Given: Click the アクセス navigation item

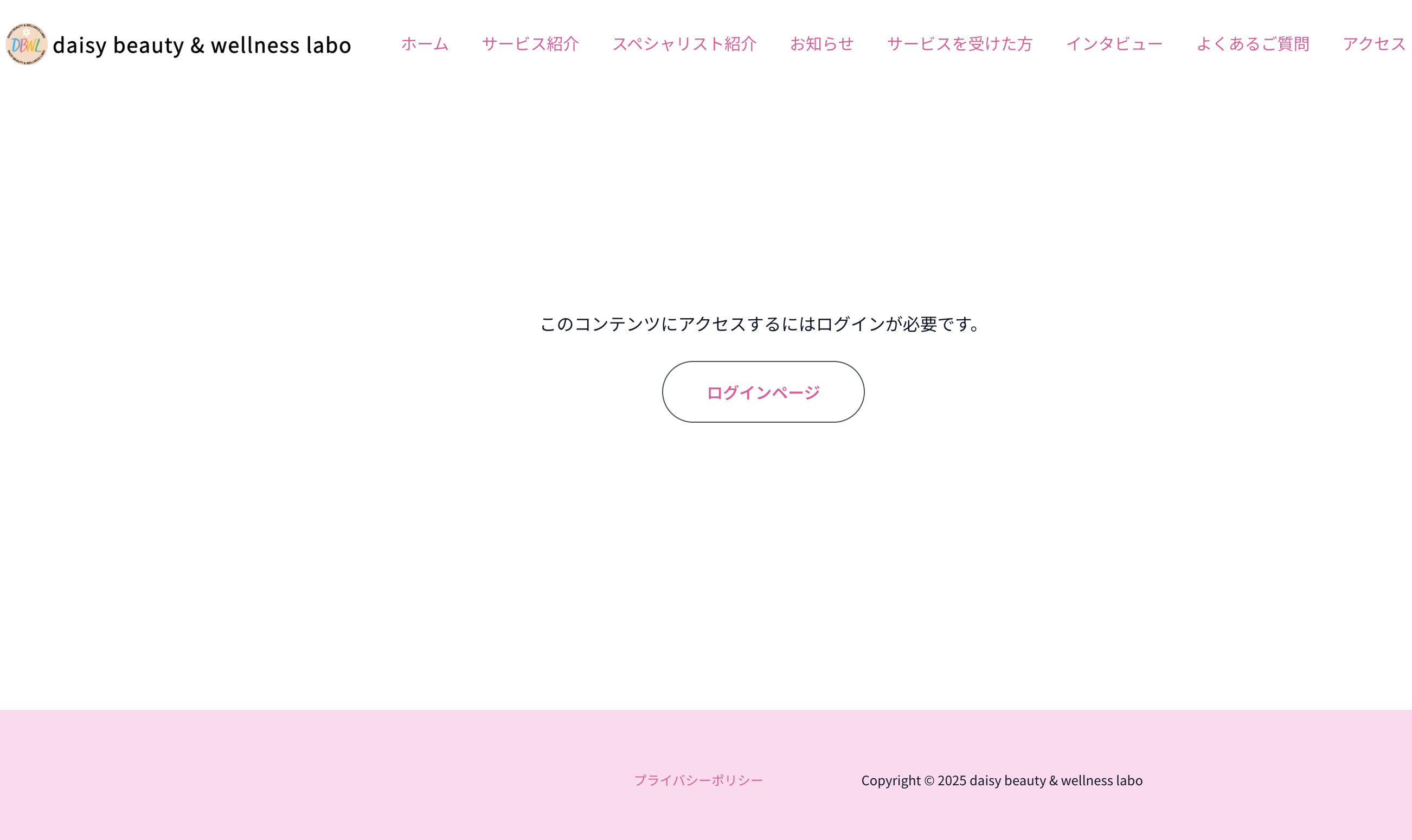Looking at the screenshot, I should click(x=1374, y=43).
